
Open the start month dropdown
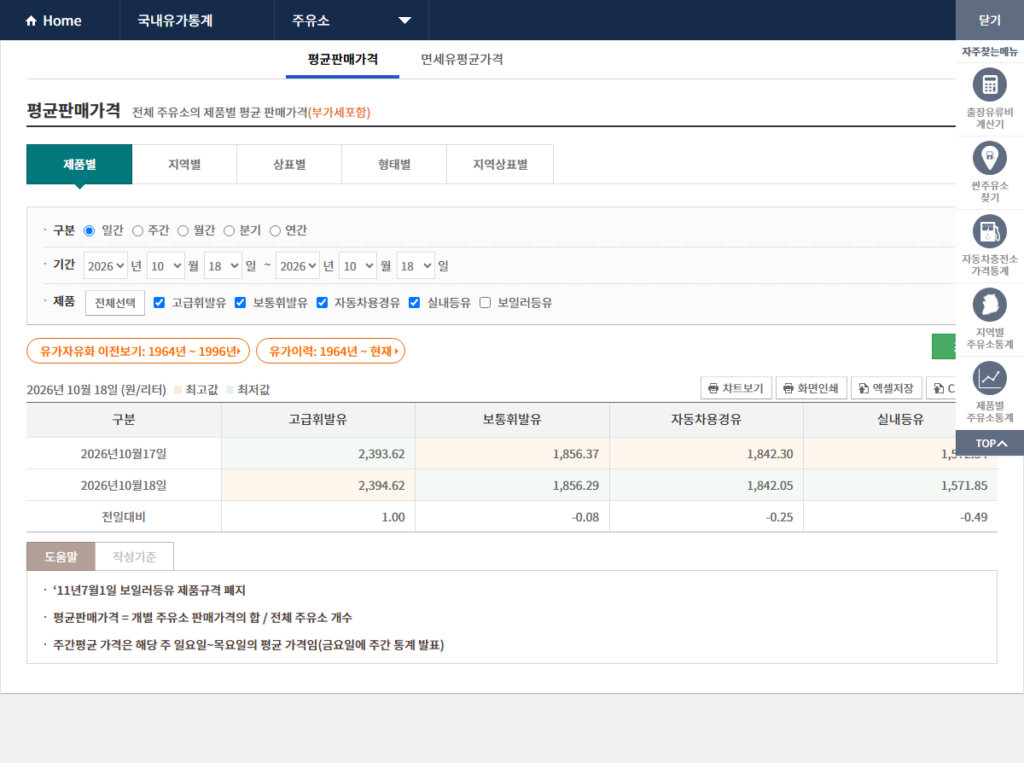[166, 266]
